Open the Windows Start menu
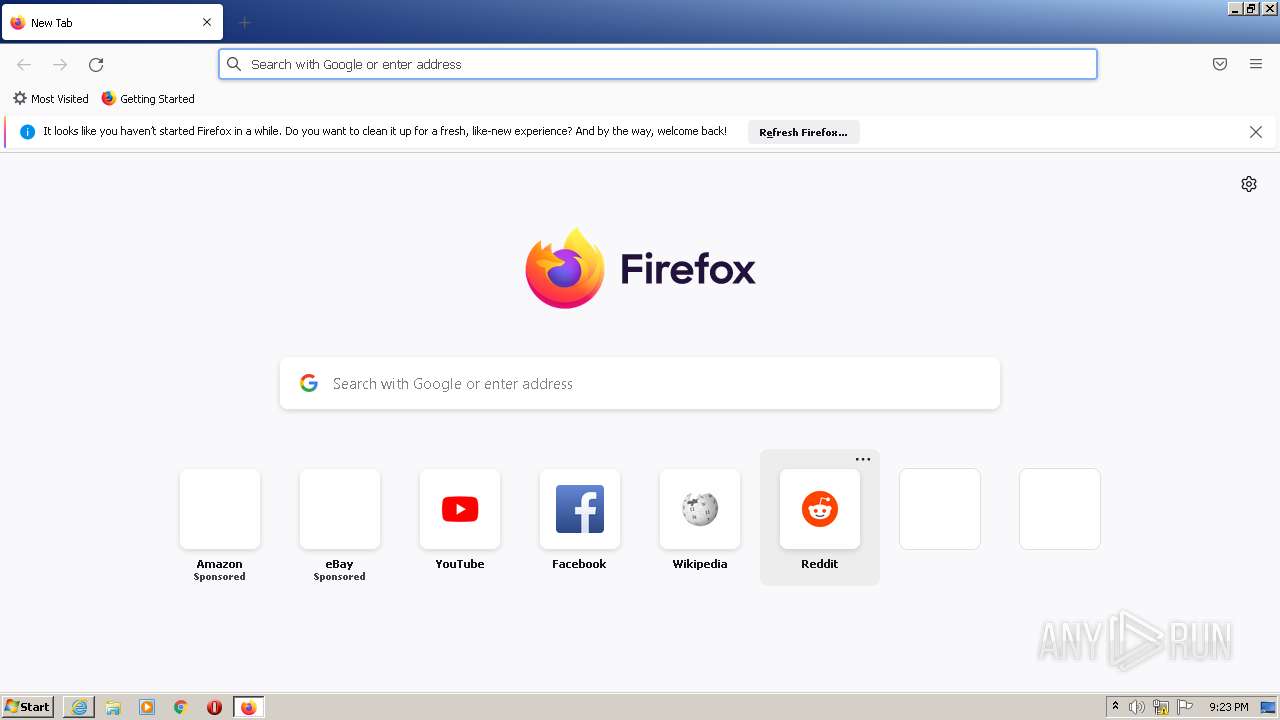 click(x=27, y=707)
